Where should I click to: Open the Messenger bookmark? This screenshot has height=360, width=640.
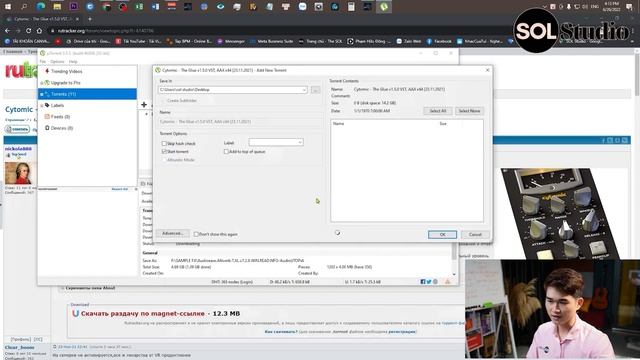[x=231, y=41]
